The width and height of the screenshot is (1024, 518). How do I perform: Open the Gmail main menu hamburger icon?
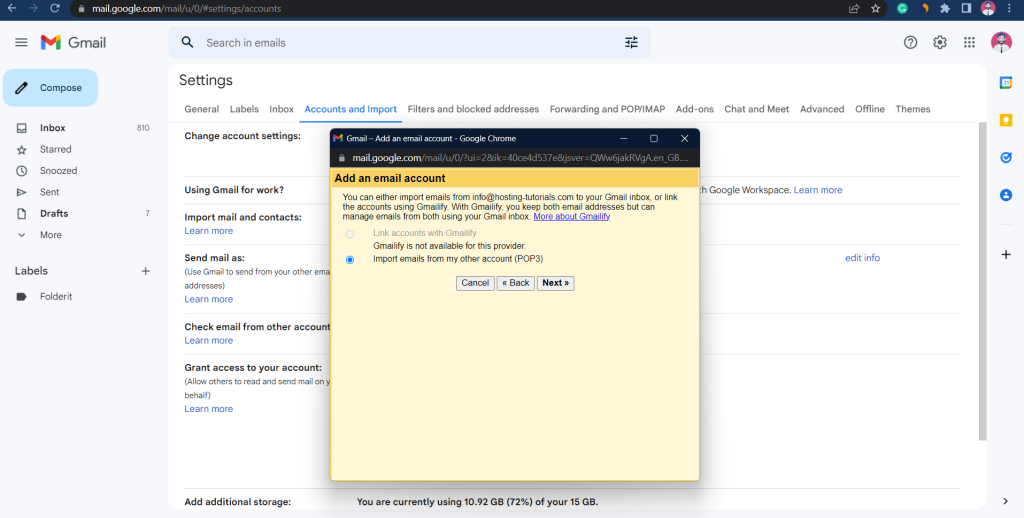coord(22,42)
